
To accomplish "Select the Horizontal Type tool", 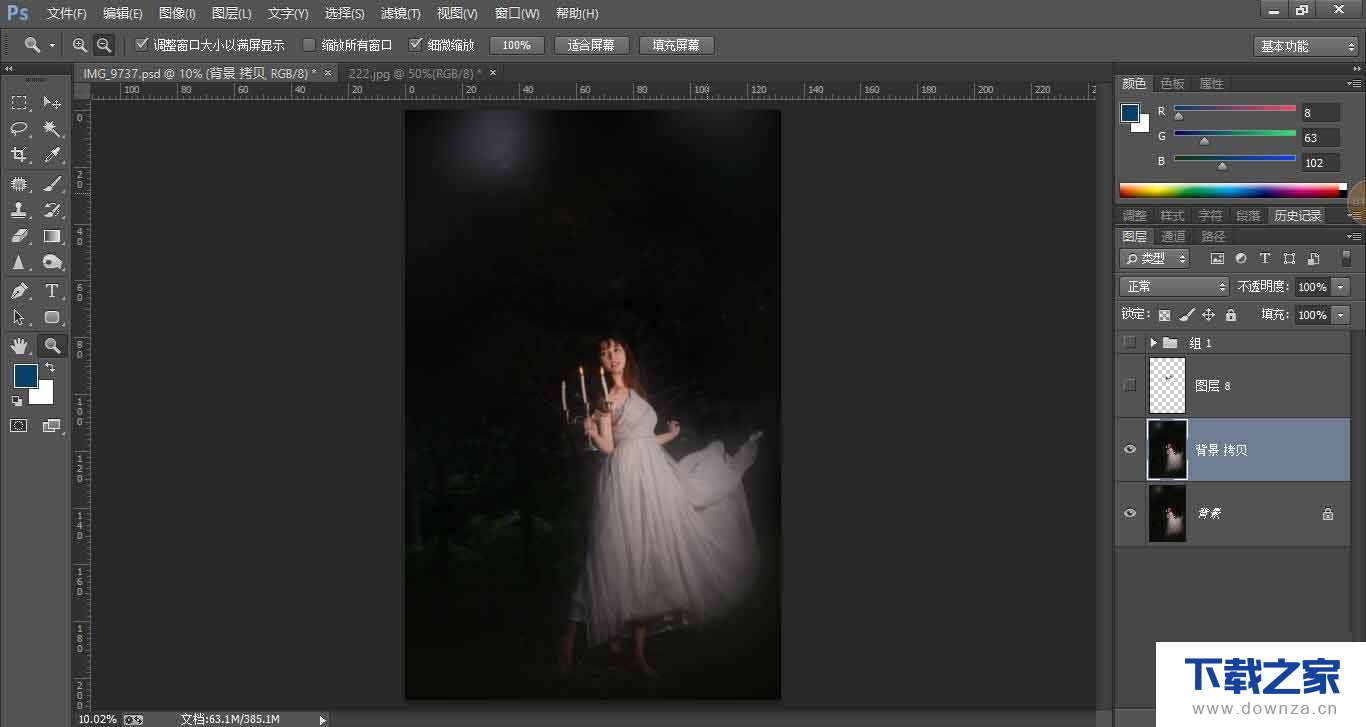I will [52, 291].
